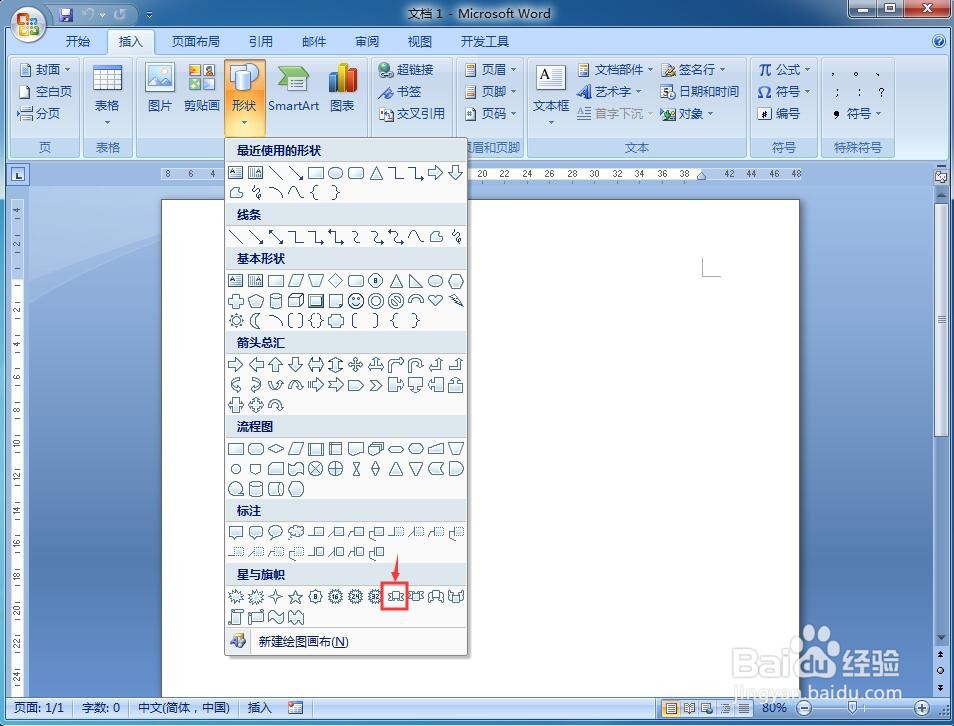Viewport: 954px width, 726px height.
Task: Select the crescent moon shape
Action: click(x=256, y=321)
